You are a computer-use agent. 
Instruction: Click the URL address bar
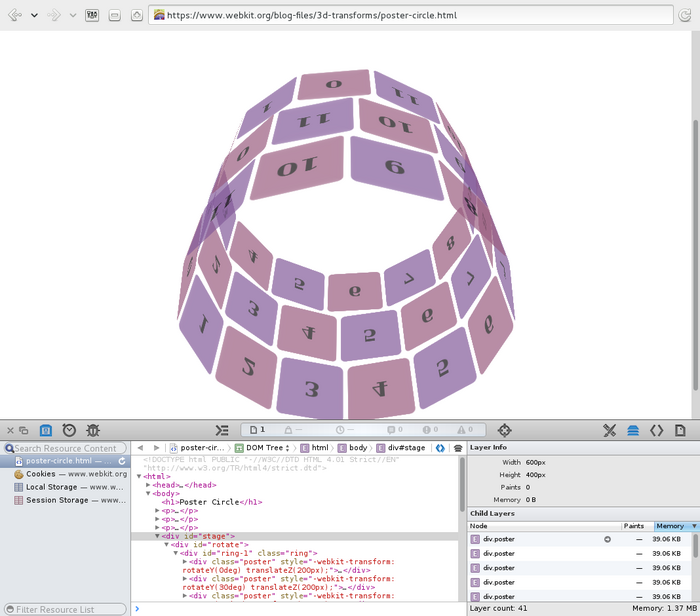point(400,16)
